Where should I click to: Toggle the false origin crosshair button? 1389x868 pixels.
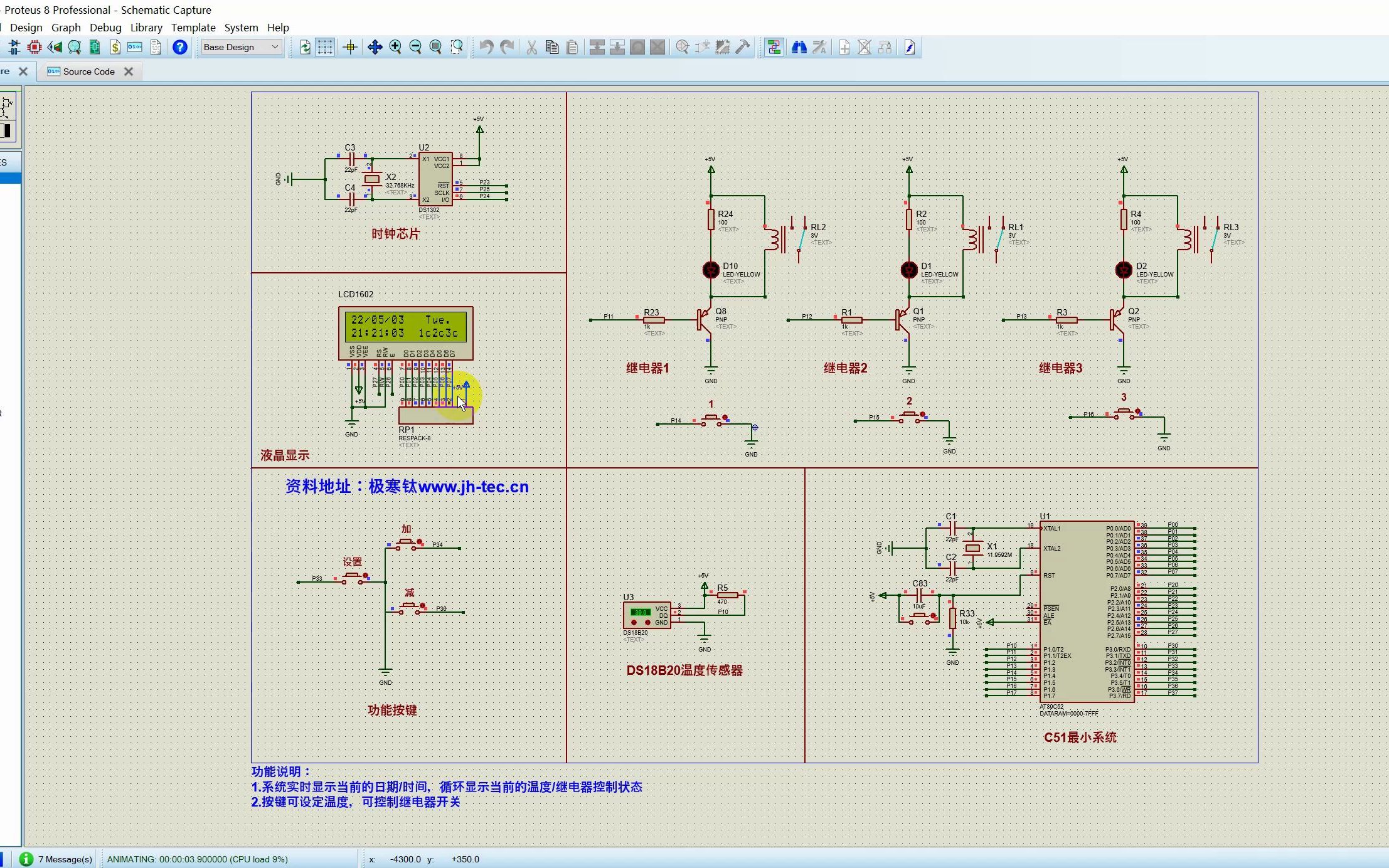(x=350, y=47)
